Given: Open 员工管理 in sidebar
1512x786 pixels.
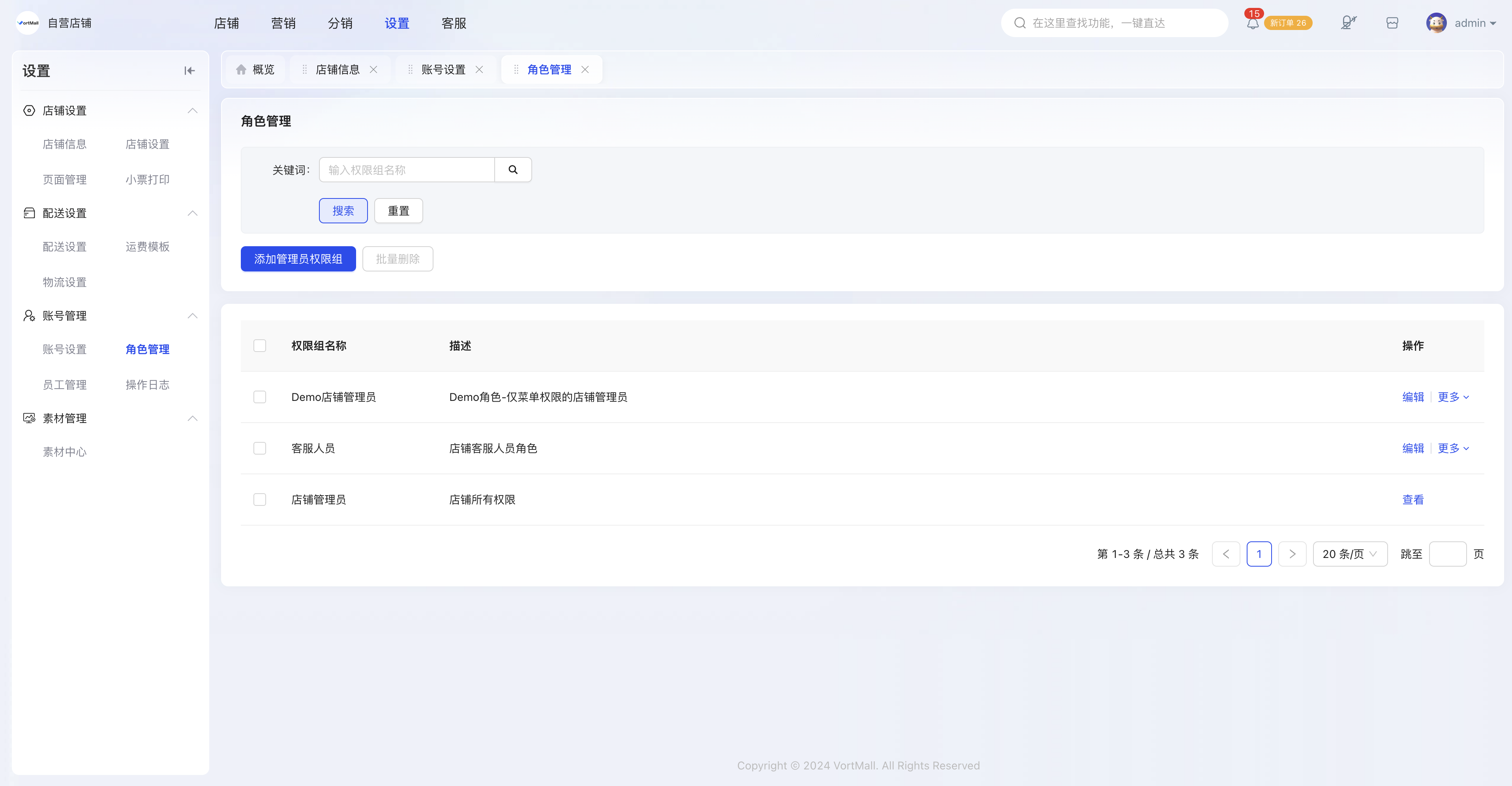Looking at the screenshot, I should 65,385.
